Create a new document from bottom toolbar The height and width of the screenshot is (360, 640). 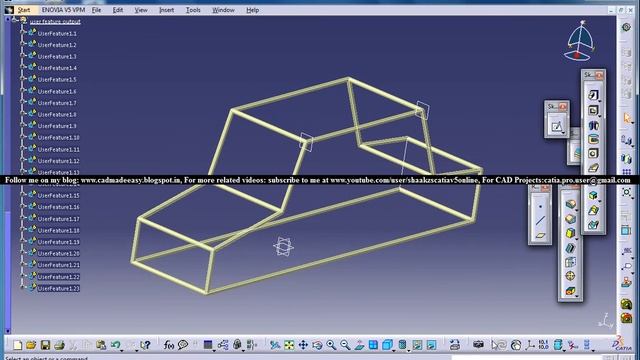click(18, 345)
